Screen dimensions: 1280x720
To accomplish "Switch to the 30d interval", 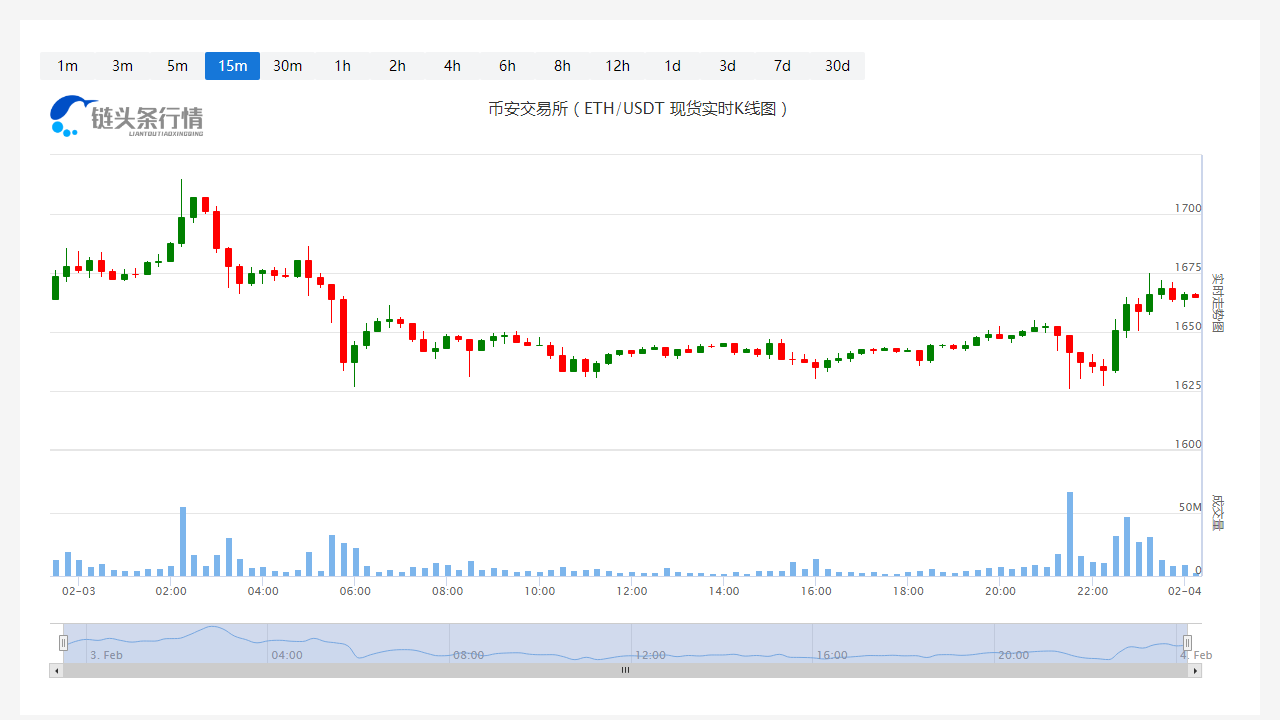I will (x=837, y=66).
